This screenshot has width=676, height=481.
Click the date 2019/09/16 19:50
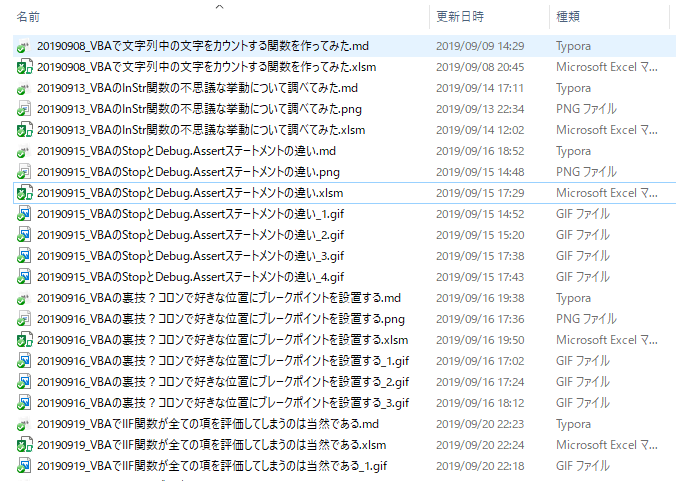[x=480, y=340]
